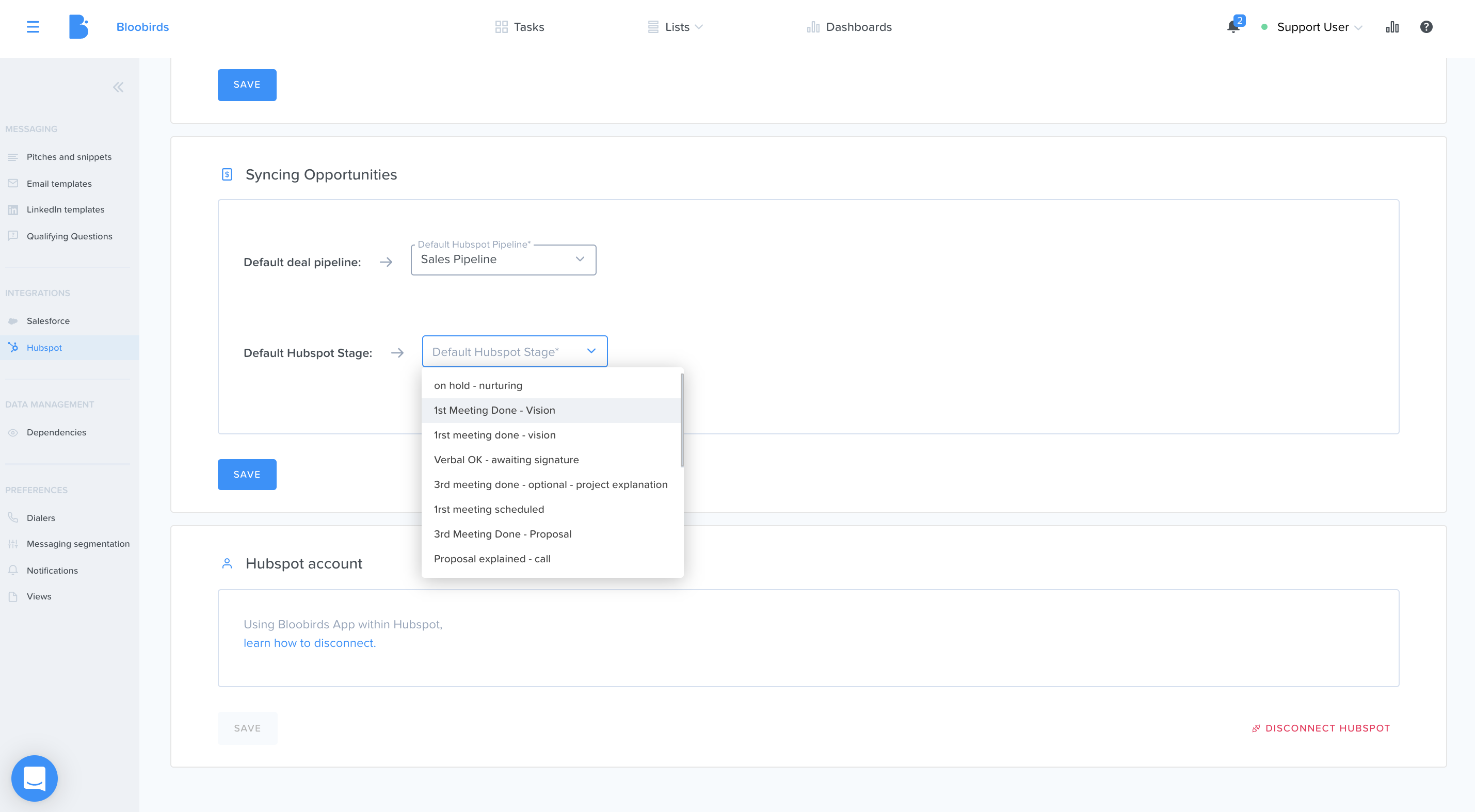The image size is (1475, 812).
Task: Click the Salesforce cloud icon
Action: pos(12,321)
